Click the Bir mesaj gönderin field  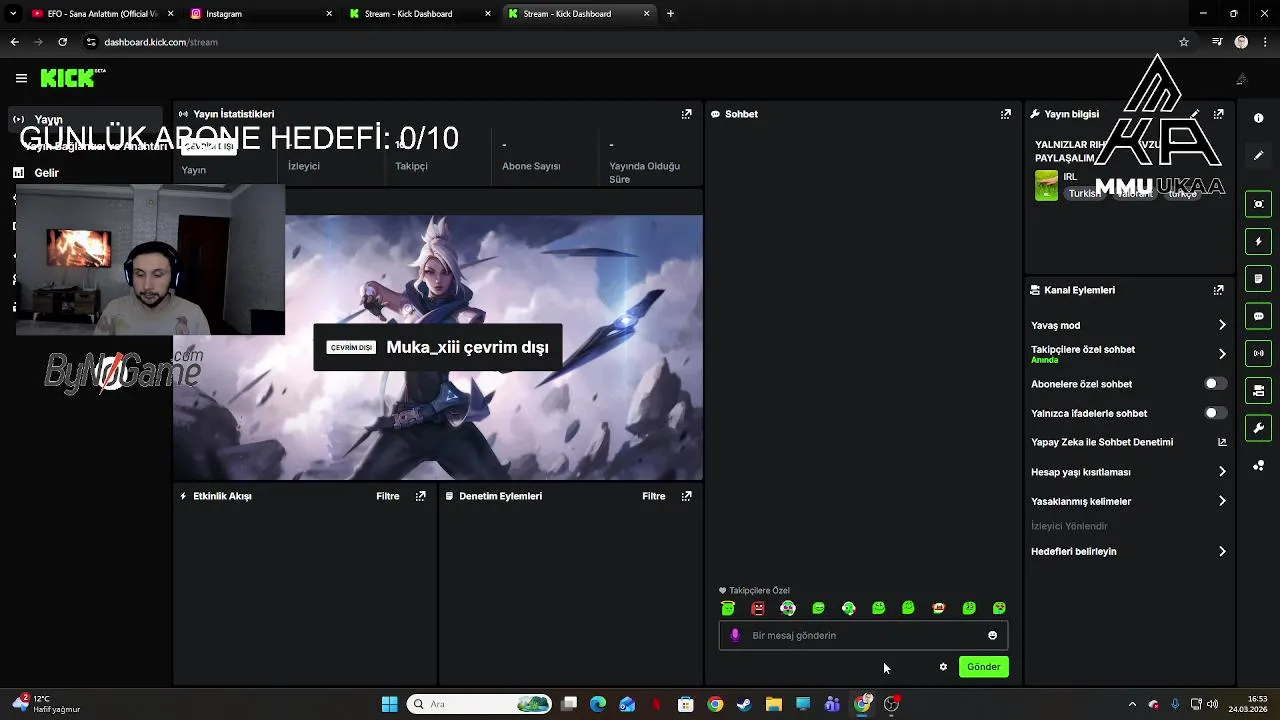863,635
